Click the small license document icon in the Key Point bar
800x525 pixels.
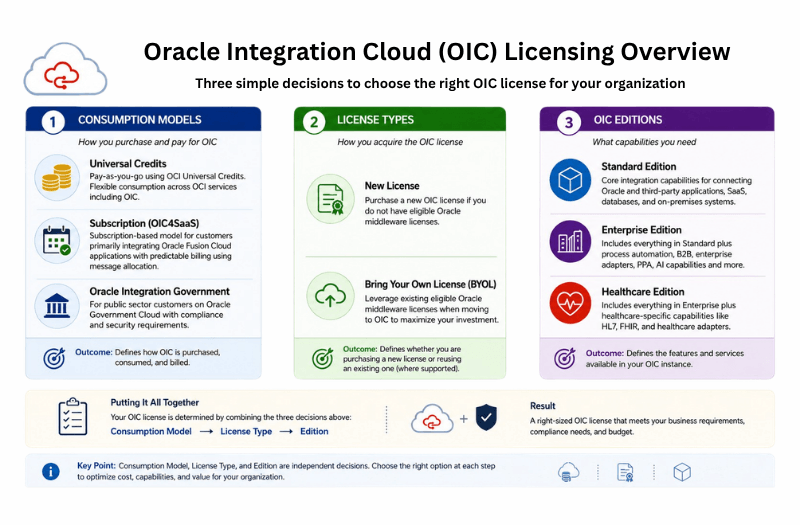pos(625,472)
